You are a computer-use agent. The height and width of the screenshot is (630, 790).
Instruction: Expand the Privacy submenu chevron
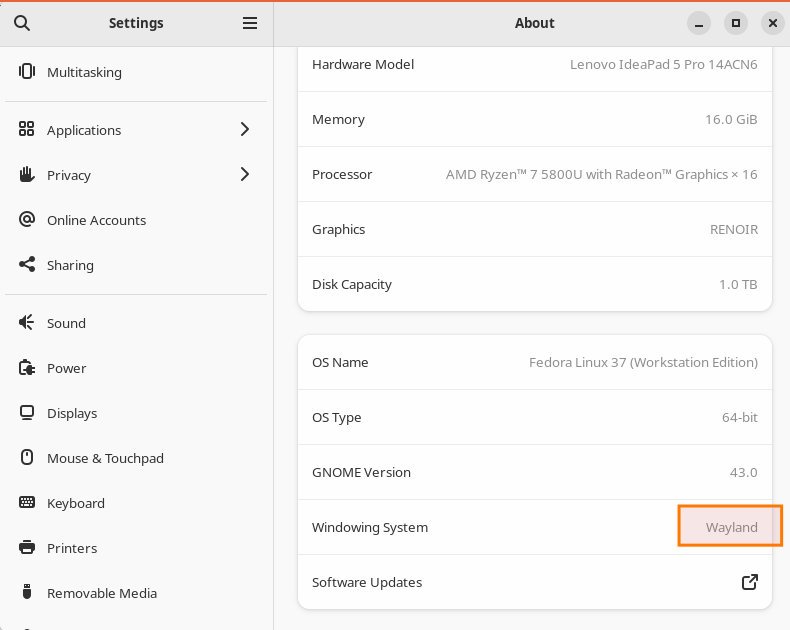tap(245, 175)
